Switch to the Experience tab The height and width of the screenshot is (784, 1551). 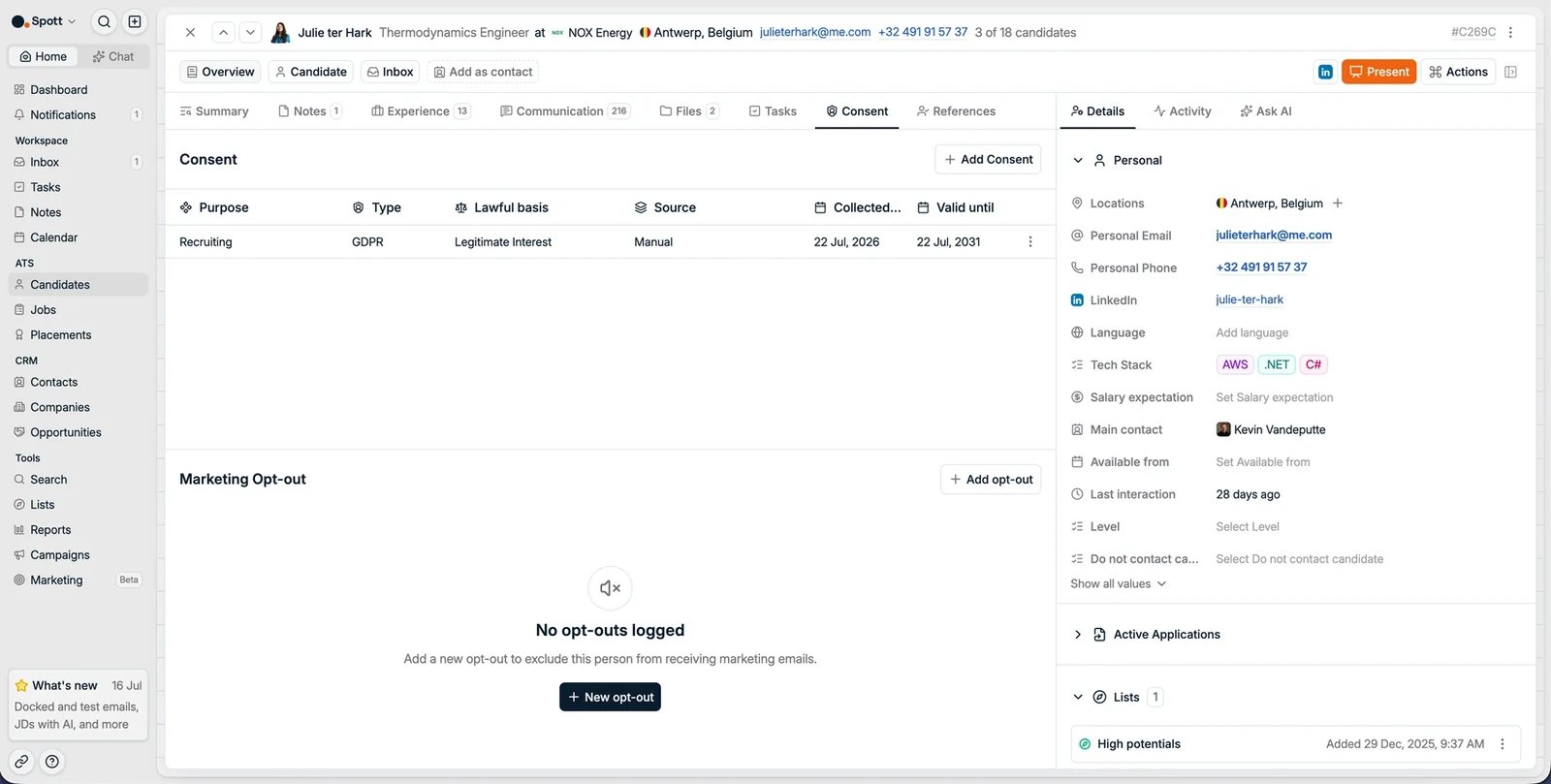421,111
